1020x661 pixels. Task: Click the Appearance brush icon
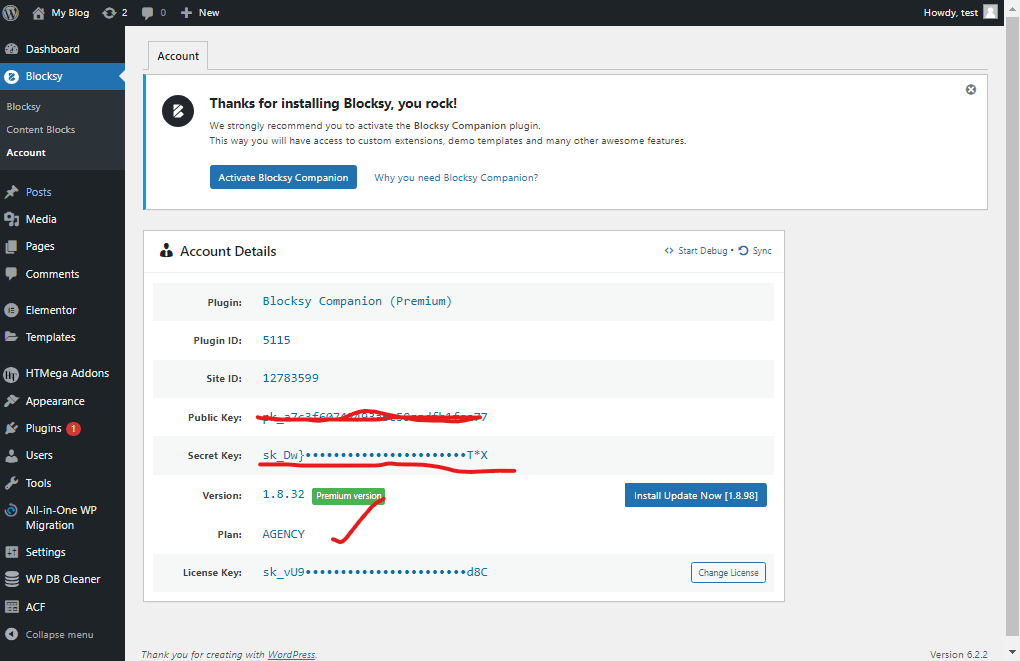coord(12,401)
